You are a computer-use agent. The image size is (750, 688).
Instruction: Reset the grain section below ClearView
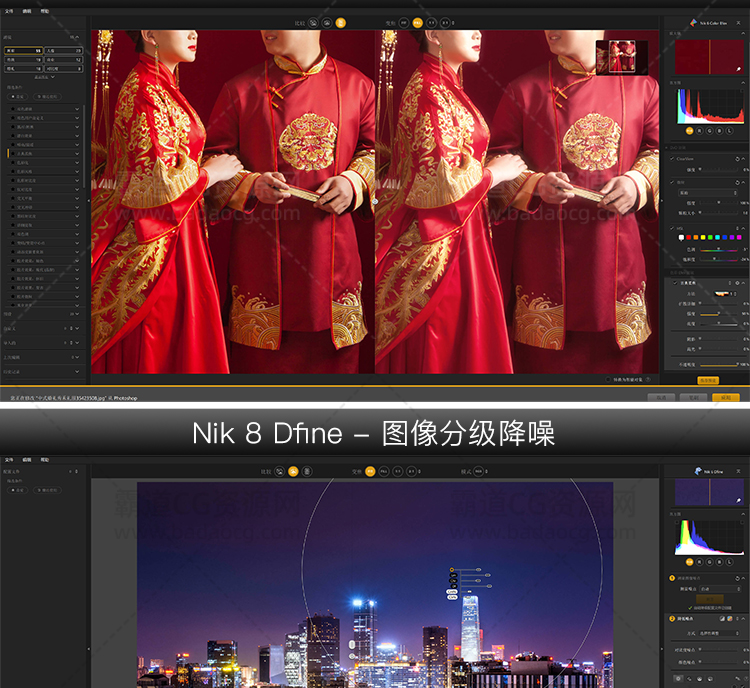pos(737,182)
